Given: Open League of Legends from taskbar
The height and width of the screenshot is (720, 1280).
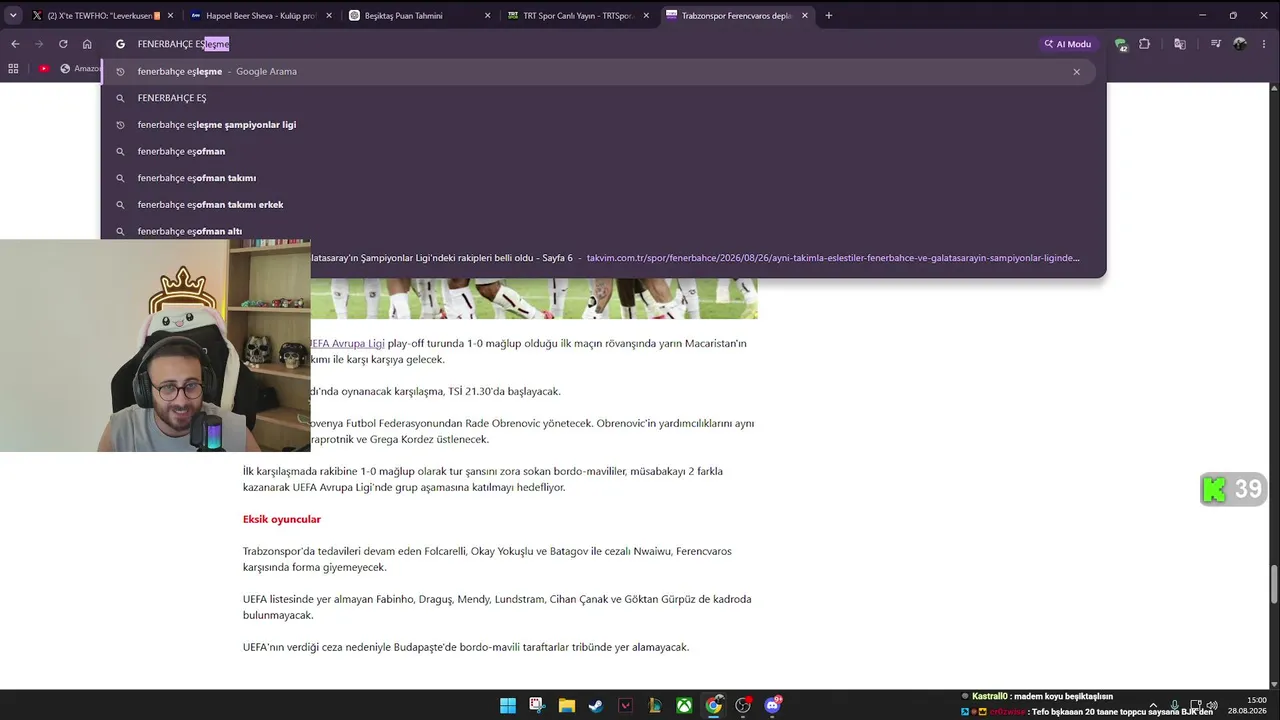Looking at the screenshot, I should point(655,706).
